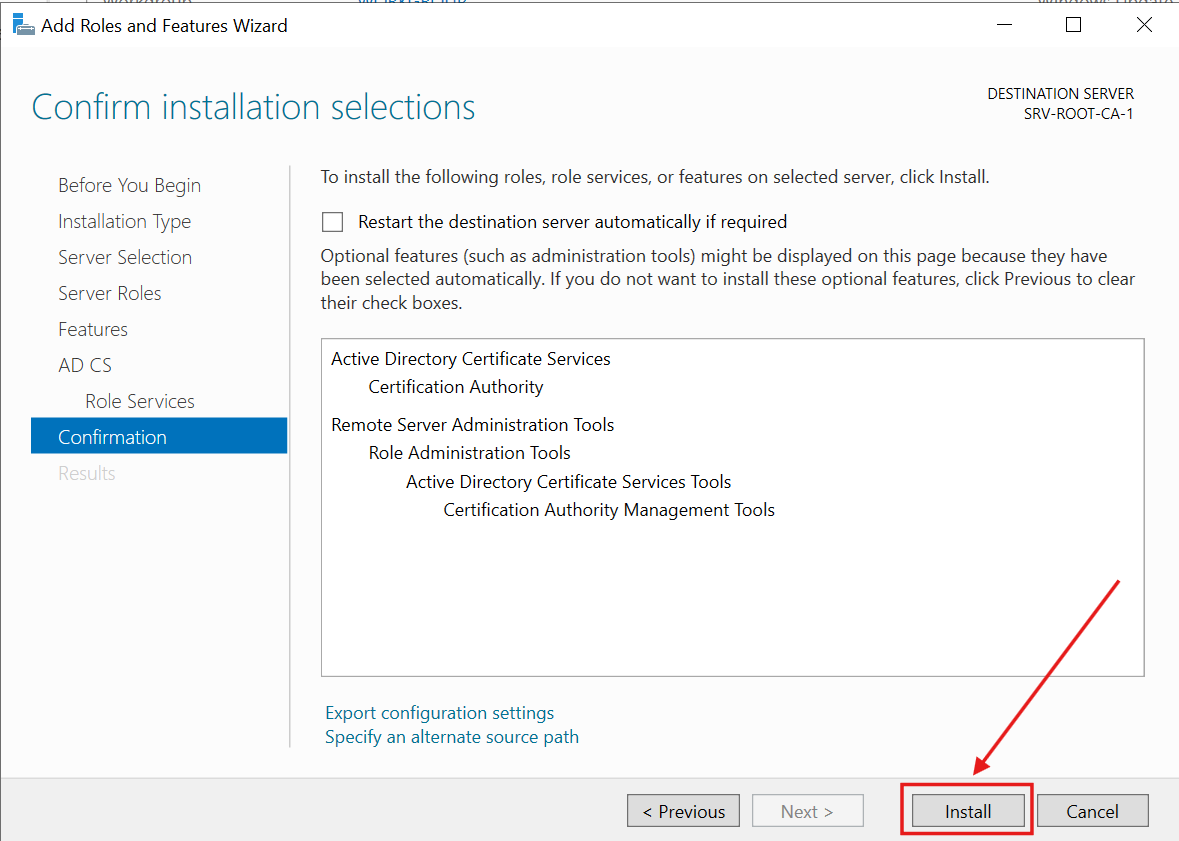This screenshot has width=1179, height=841.
Task: Click the disabled Next button
Action: tap(807, 810)
